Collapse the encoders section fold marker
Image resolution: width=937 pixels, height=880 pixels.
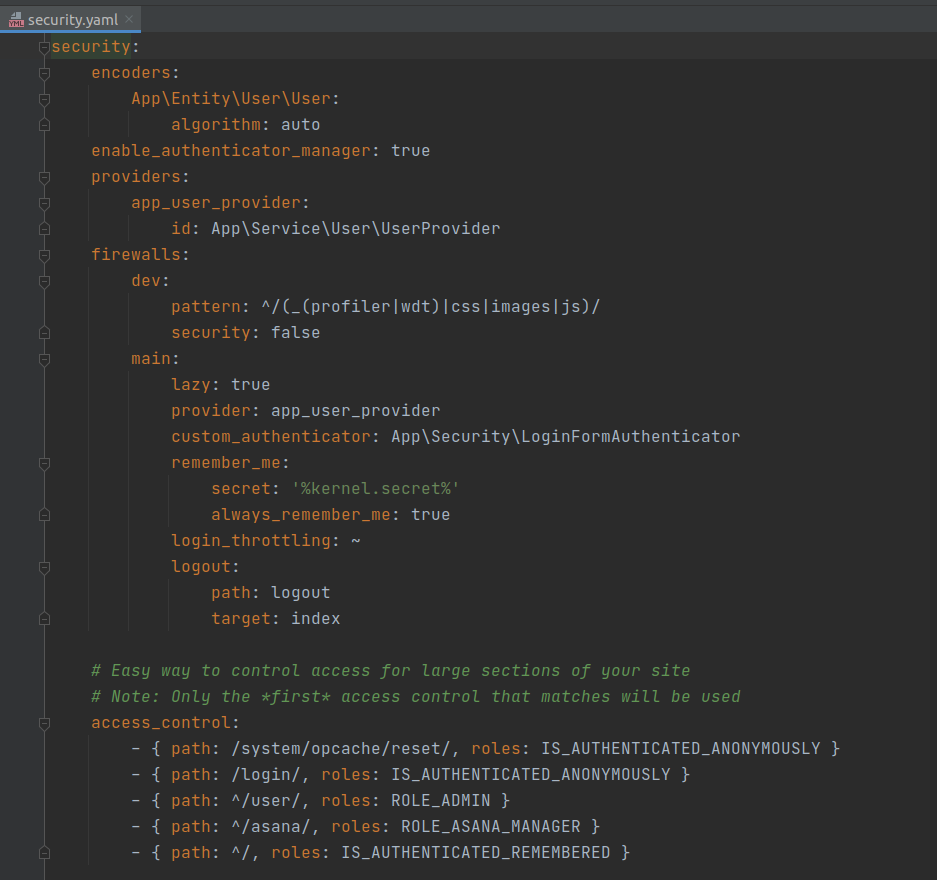click(44, 73)
